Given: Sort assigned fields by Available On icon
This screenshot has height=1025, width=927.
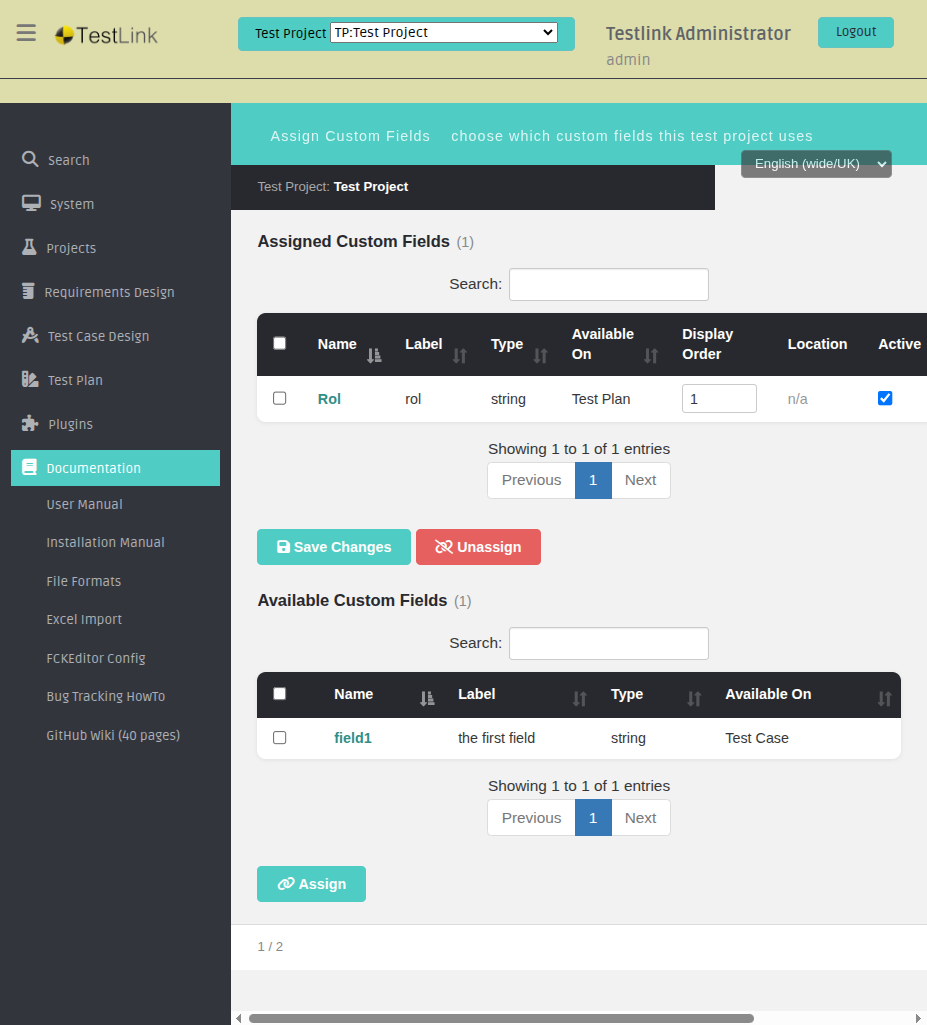Looking at the screenshot, I should point(651,356).
